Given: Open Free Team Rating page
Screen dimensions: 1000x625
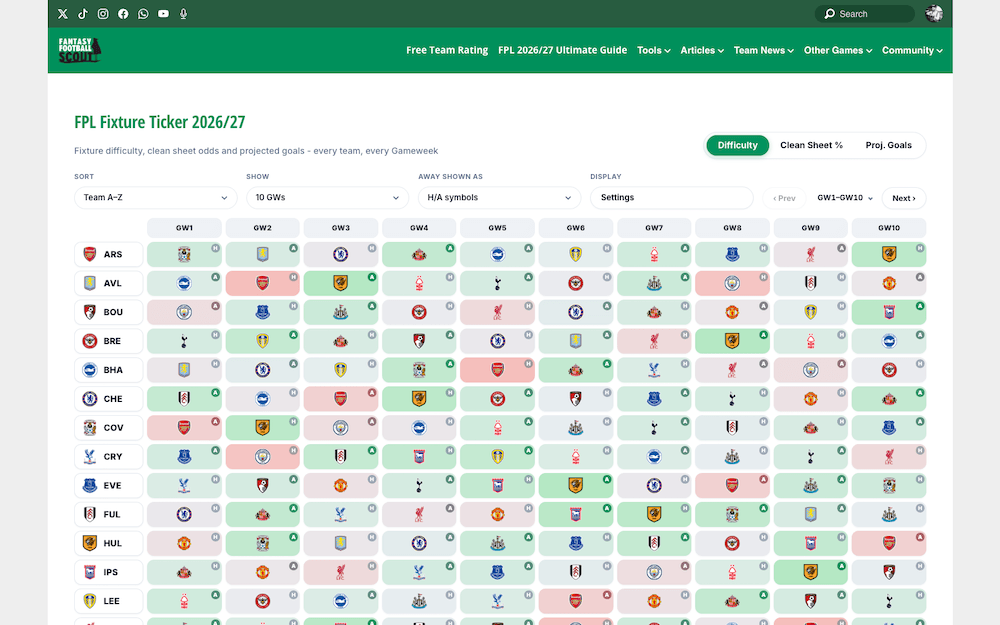Looking at the screenshot, I should pyautogui.click(x=447, y=50).
